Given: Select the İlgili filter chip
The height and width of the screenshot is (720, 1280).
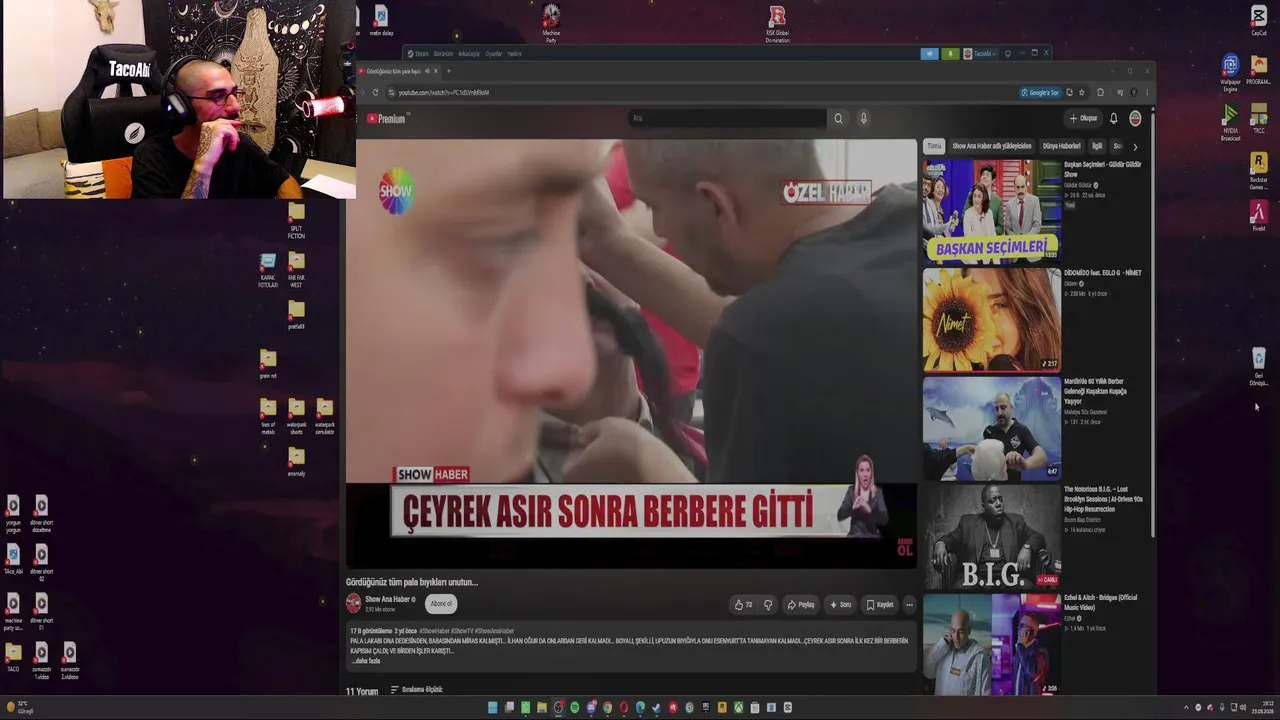Looking at the screenshot, I should (x=1097, y=146).
